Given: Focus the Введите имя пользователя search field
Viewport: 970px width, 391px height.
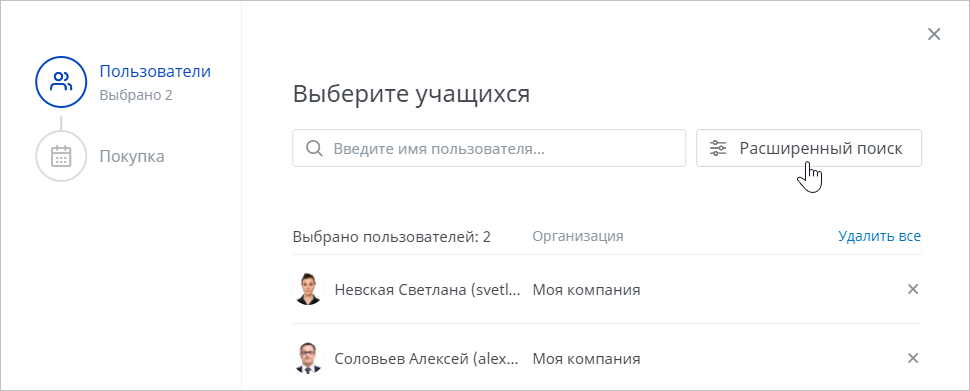Looking at the screenshot, I should [x=489, y=148].
